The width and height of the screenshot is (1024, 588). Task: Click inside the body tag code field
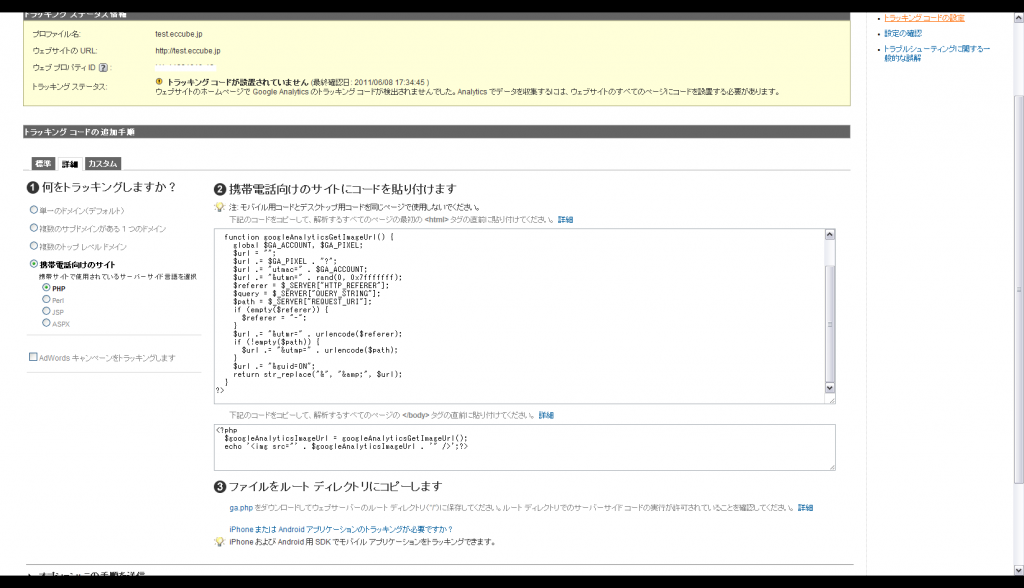tap(524, 448)
